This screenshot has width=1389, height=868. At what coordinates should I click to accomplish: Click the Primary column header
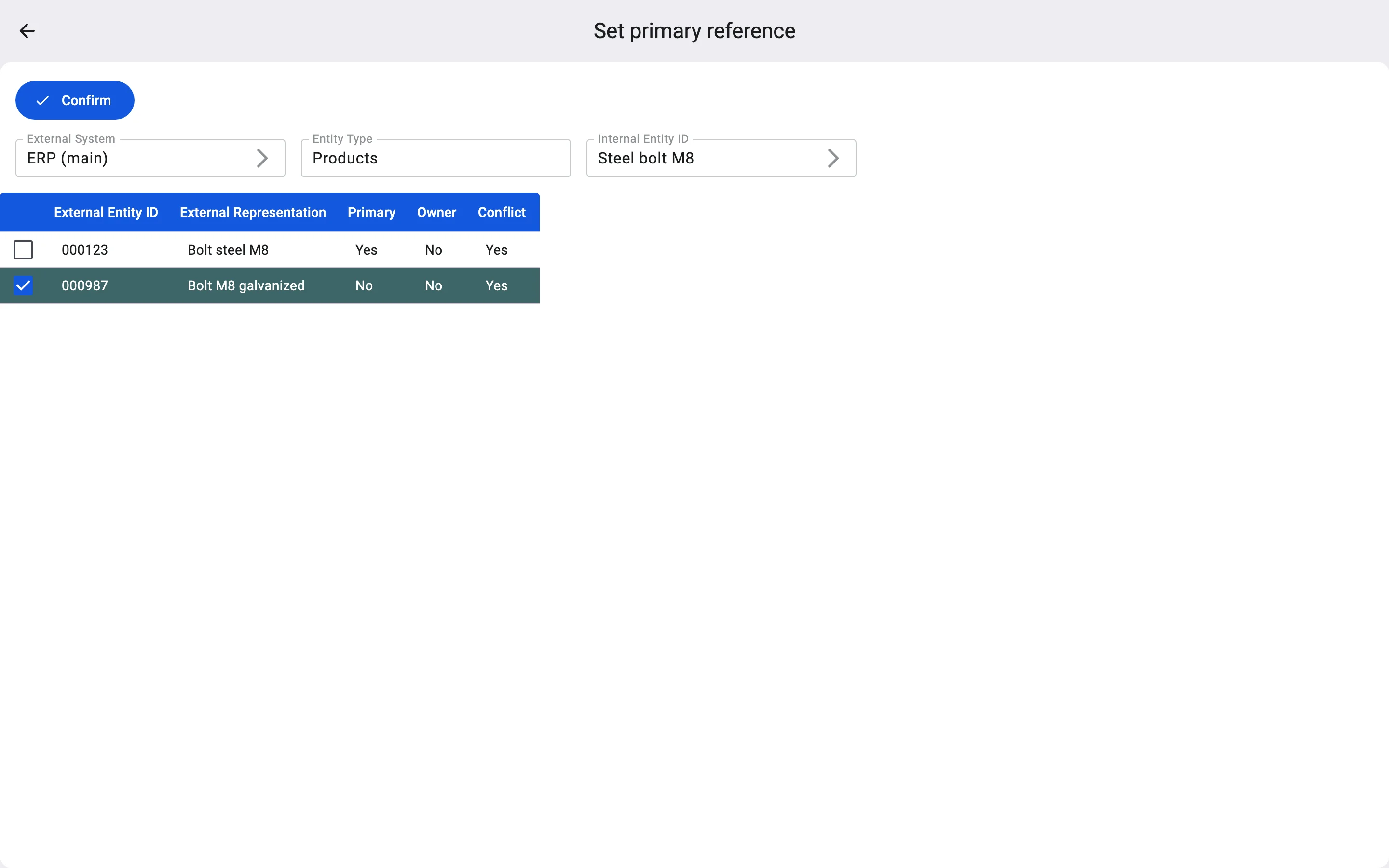pos(371,212)
